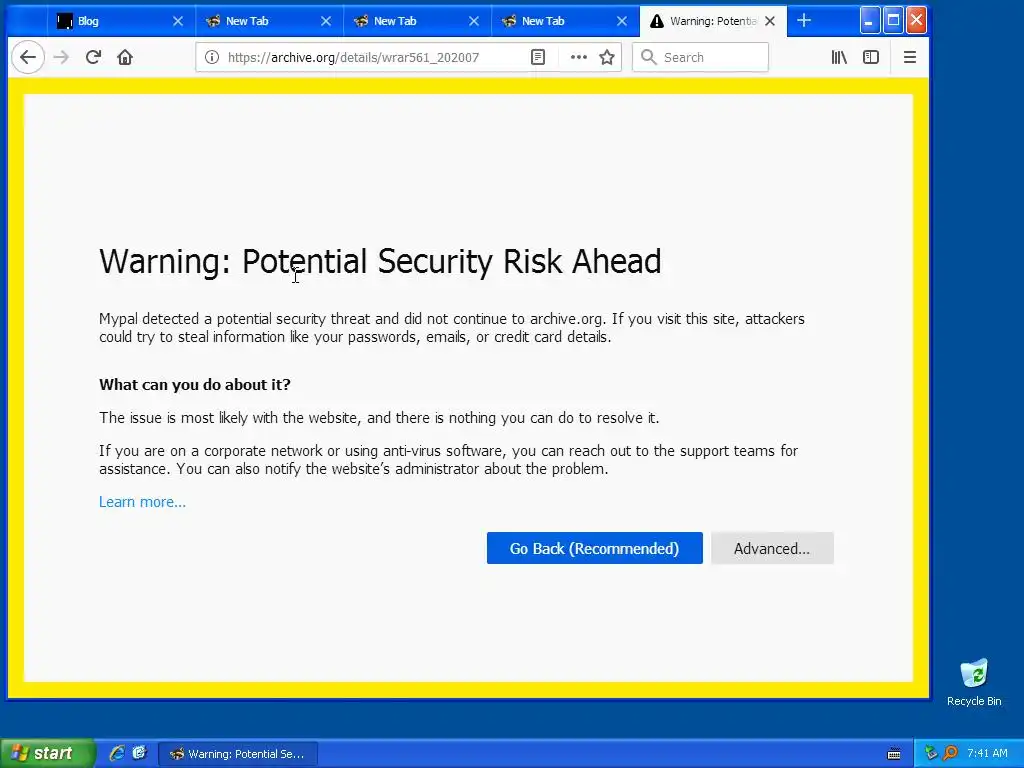Image resolution: width=1024 pixels, height=768 pixels.
Task: Click the browser Back arrow button
Action: click(27, 57)
